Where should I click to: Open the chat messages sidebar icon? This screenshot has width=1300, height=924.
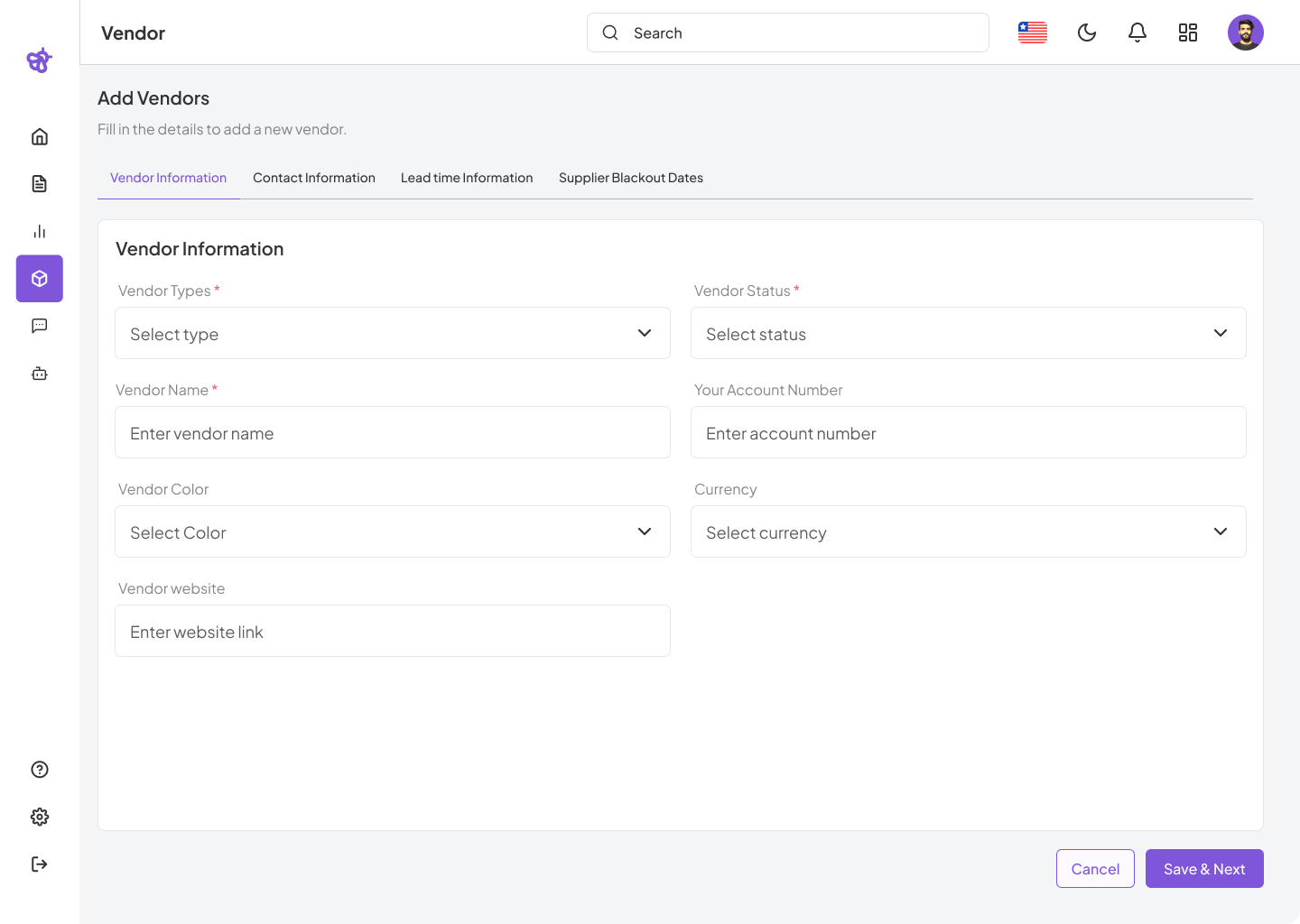40,326
